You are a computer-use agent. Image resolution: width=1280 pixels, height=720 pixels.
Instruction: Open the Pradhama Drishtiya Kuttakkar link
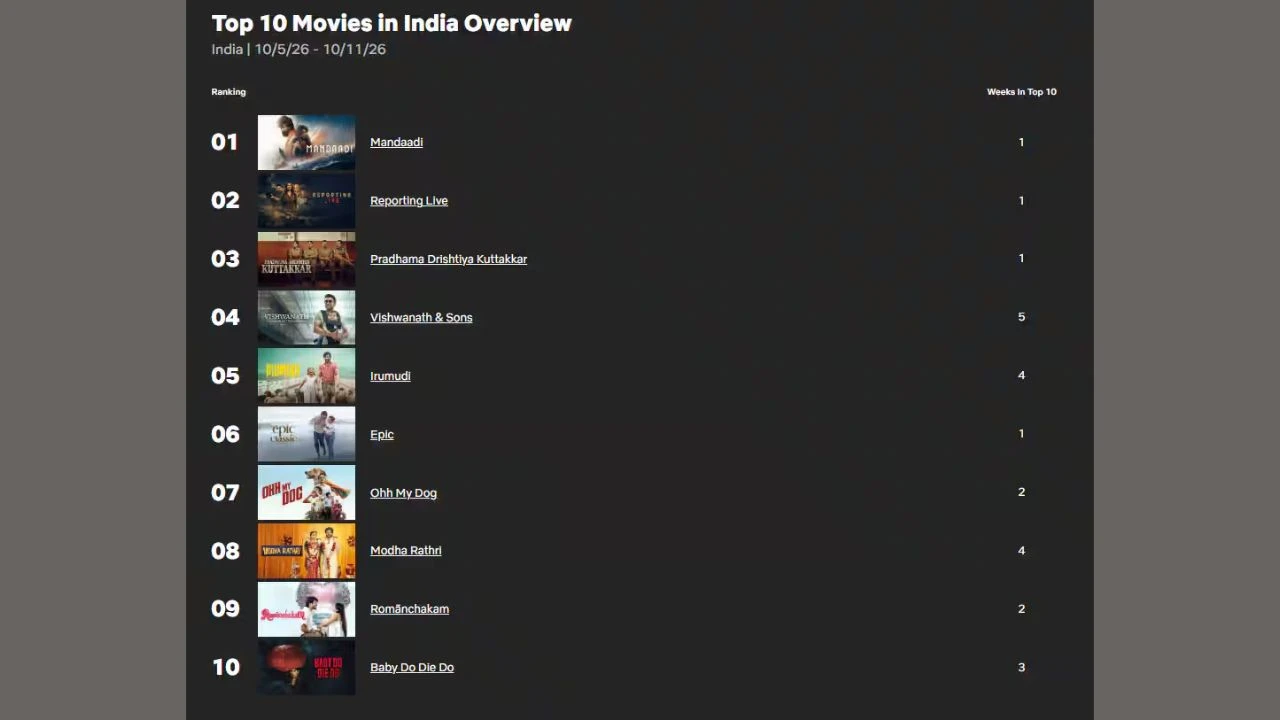click(x=448, y=259)
